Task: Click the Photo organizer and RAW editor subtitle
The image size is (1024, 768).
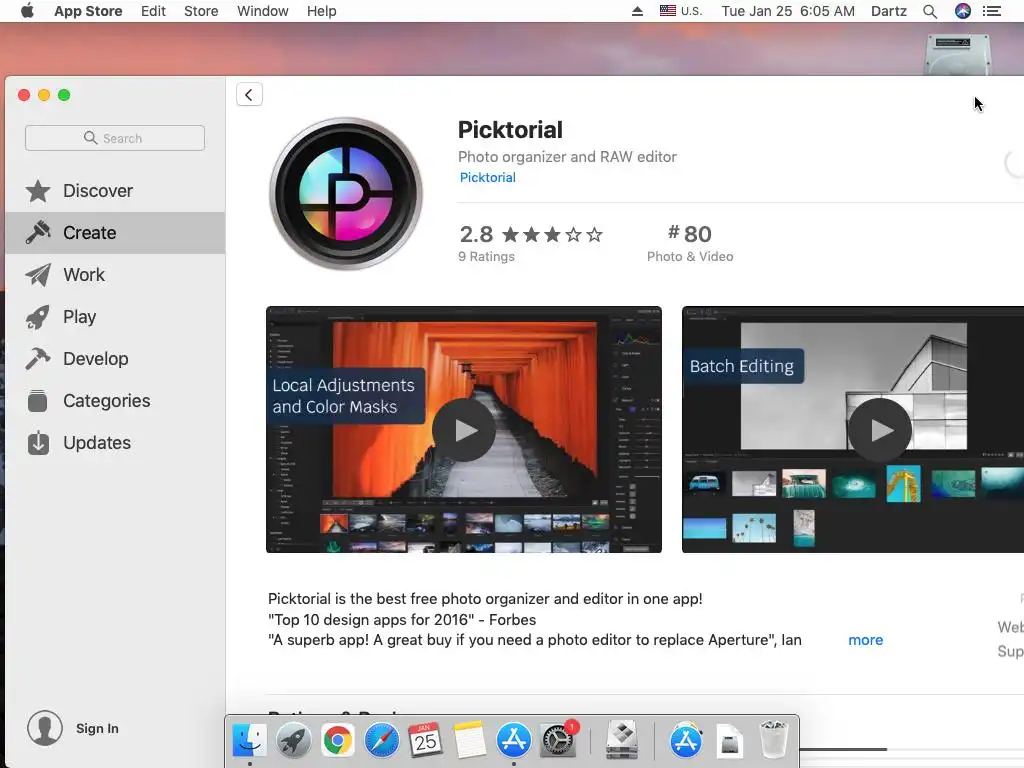Action: [567, 157]
